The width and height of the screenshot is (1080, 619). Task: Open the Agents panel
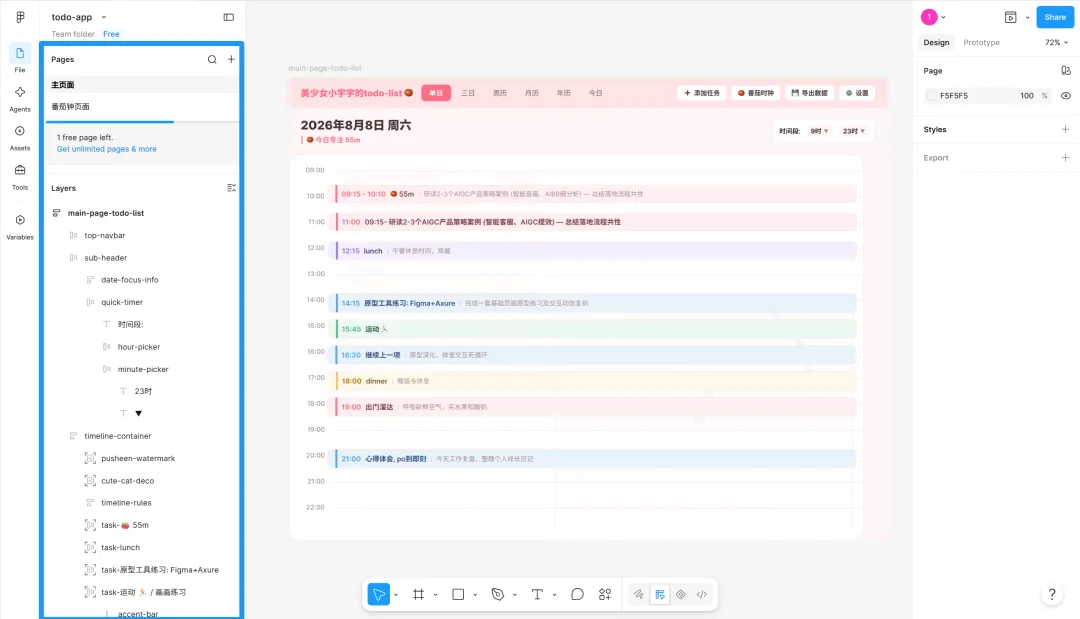point(20,98)
